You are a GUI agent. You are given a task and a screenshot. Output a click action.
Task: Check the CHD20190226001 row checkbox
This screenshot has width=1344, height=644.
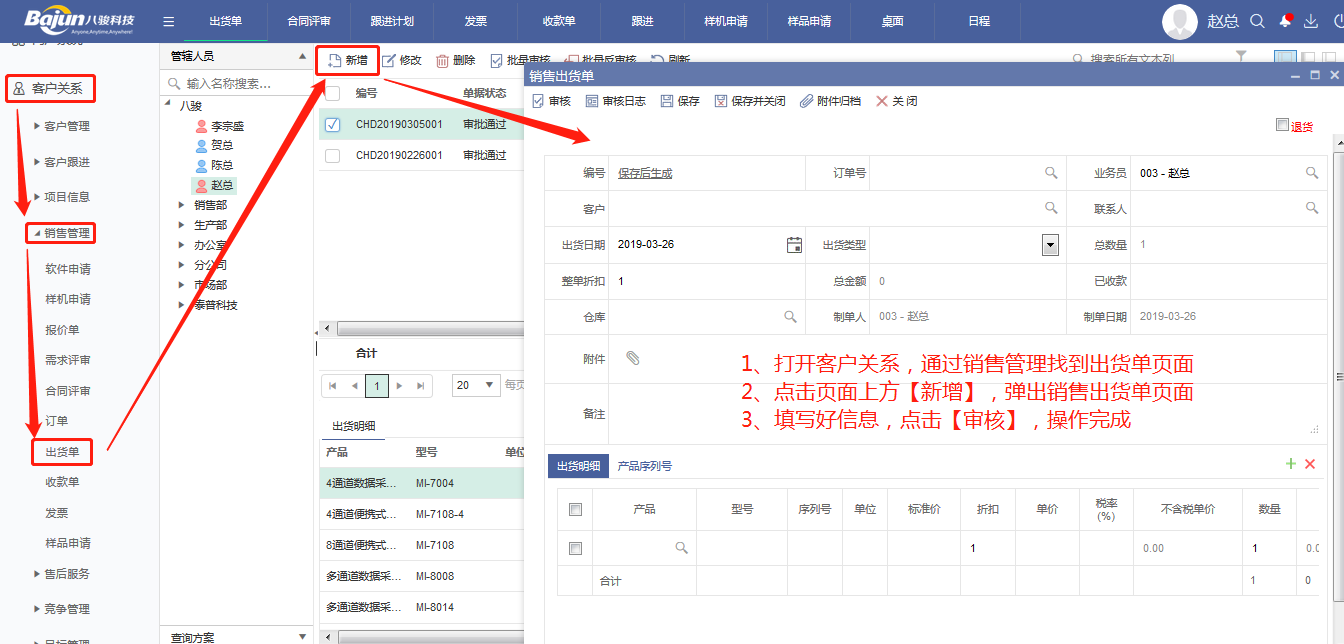pyautogui.click(x=333, y=155)
